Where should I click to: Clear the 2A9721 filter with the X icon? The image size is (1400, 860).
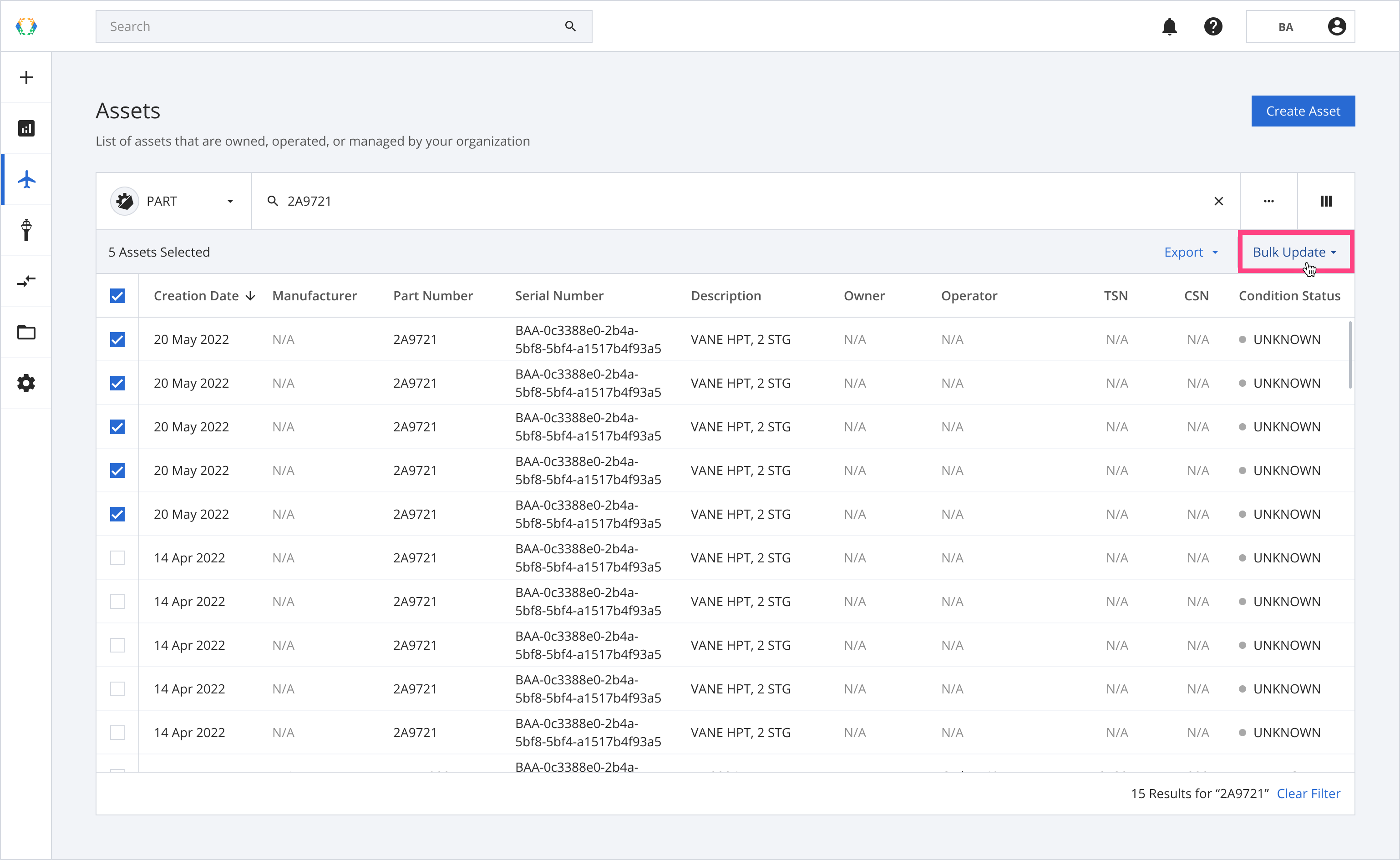(x=1218, y=201)
